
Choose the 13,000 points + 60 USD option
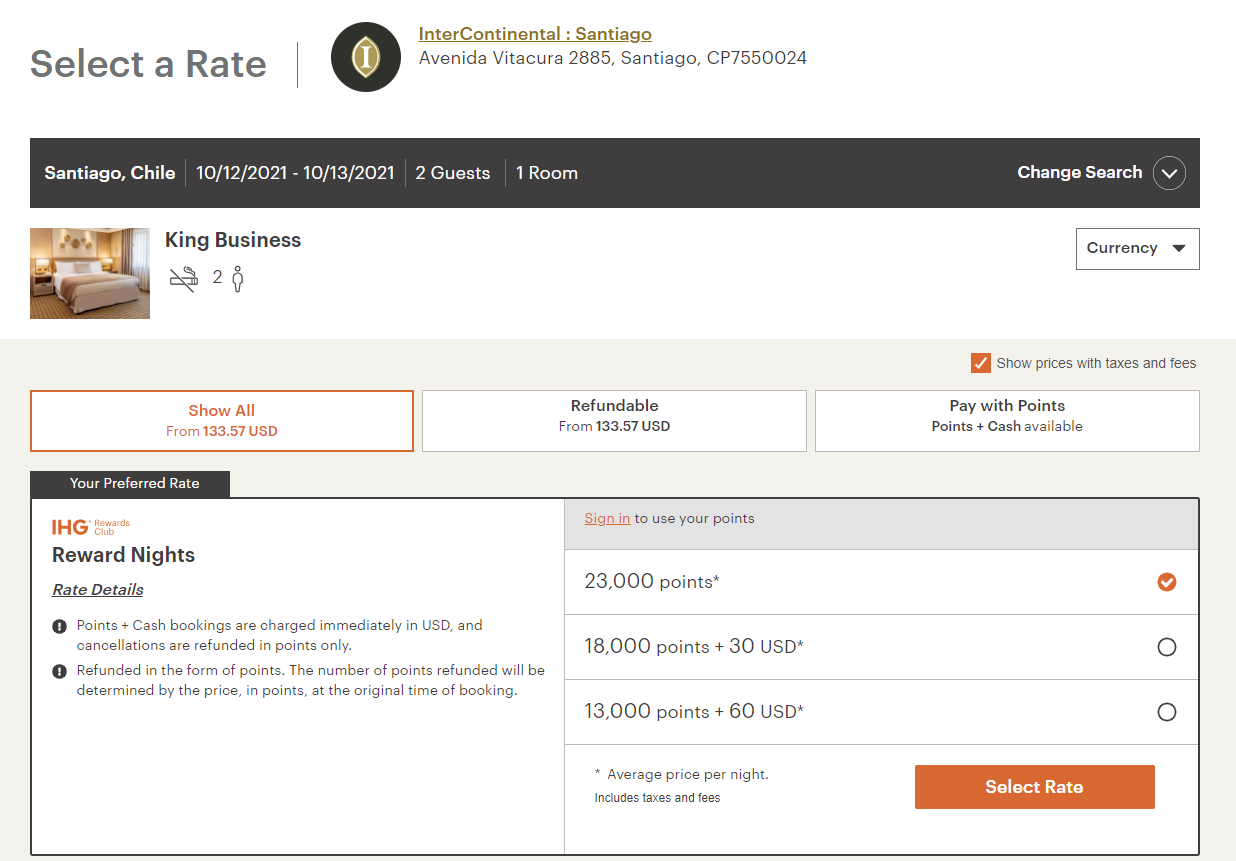(1166, 712)
